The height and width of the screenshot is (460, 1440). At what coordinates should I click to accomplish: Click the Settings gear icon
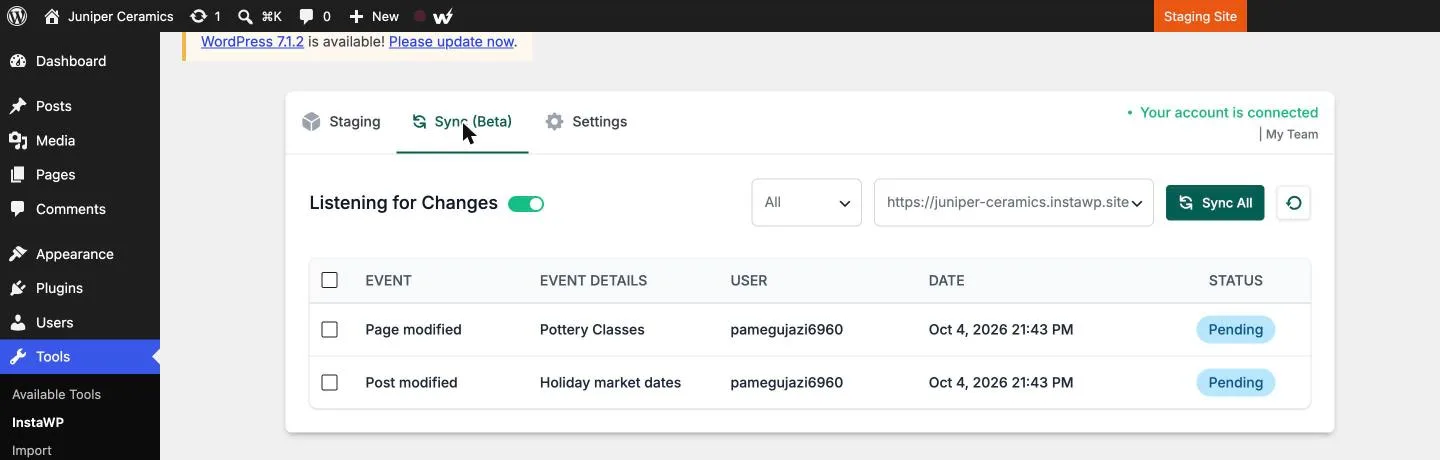554,122
